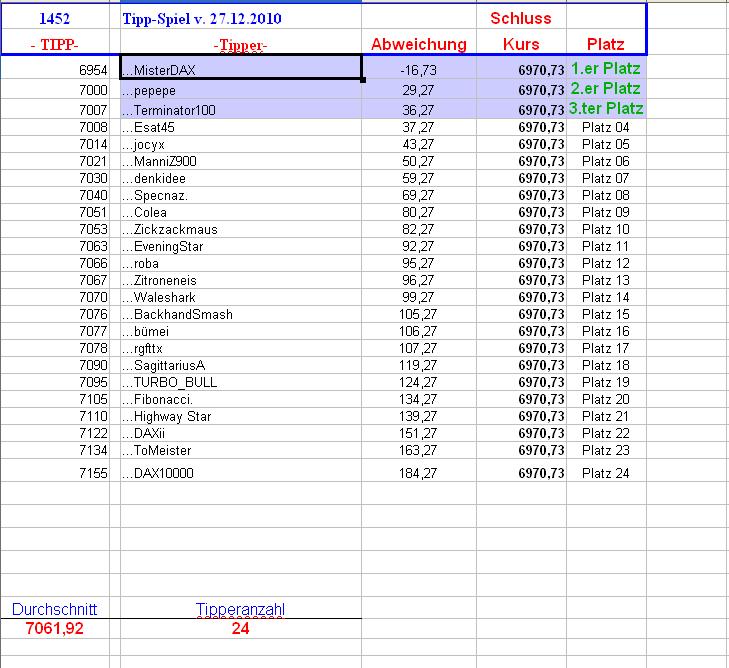Select the rgfttx cell

tap(241, 349)
